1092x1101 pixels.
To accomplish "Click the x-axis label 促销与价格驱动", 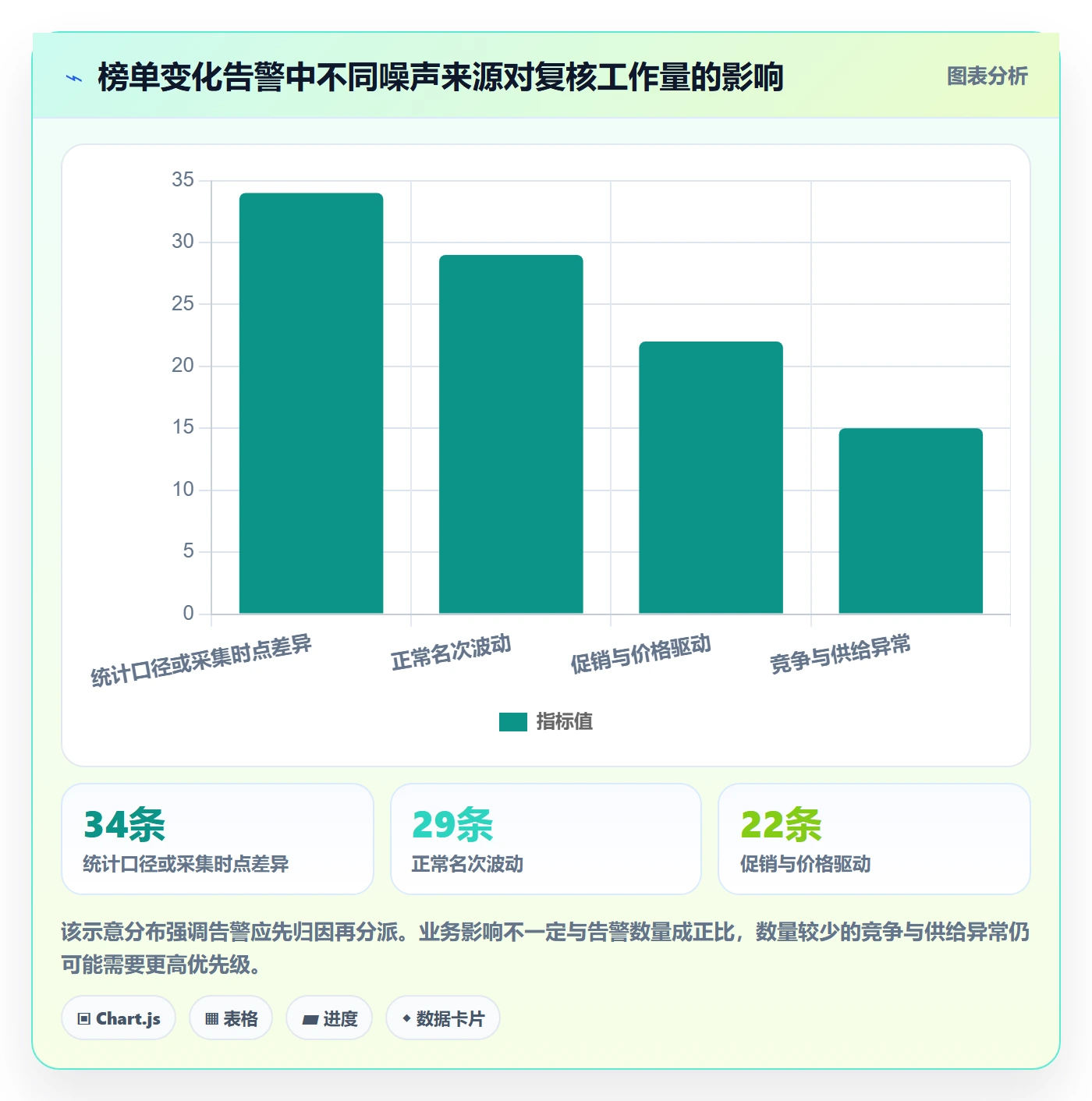I will tap(641, 654).
